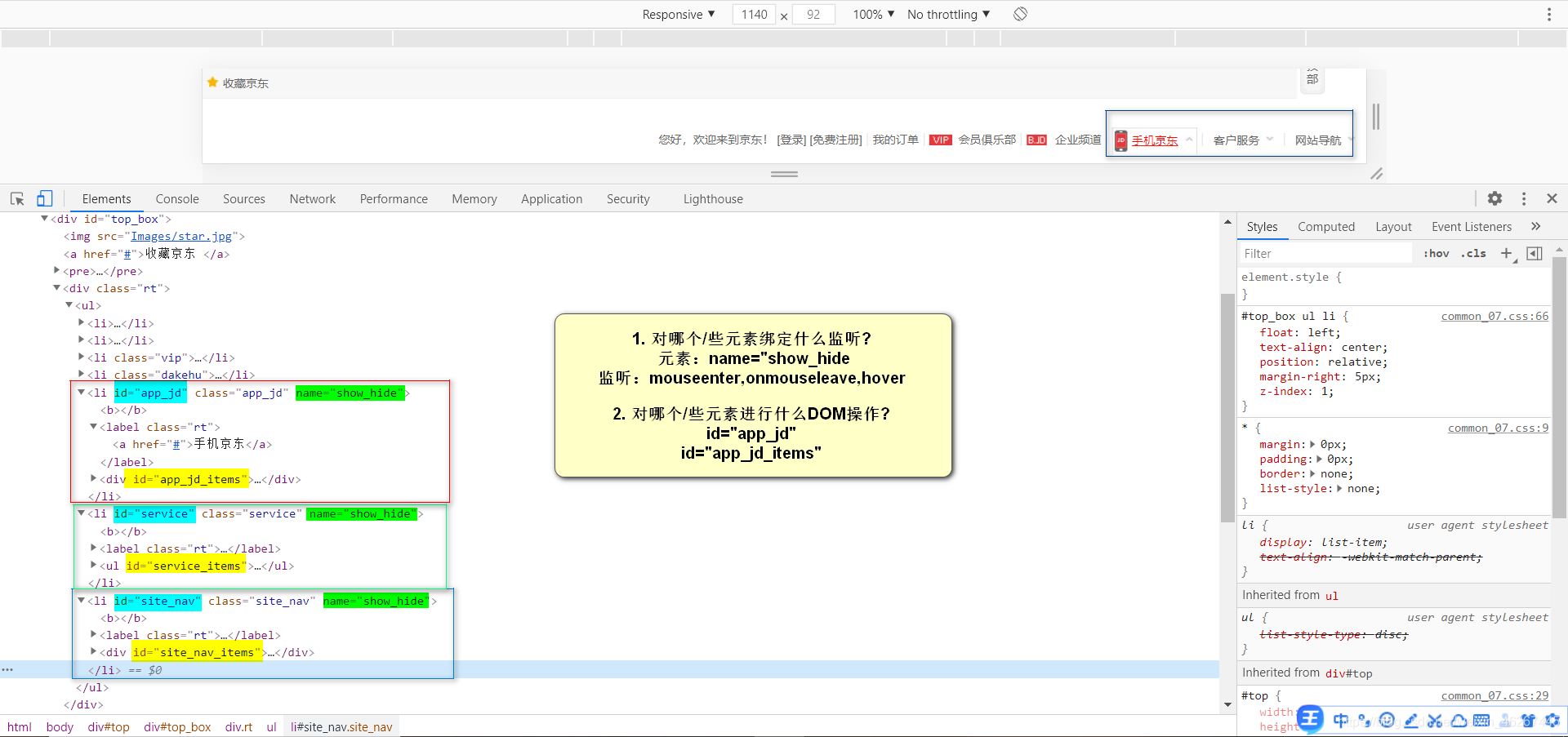Open common_07.css:29 stylesheet link
This screenshot has width=1568, height=737.
click(1494, 695)
